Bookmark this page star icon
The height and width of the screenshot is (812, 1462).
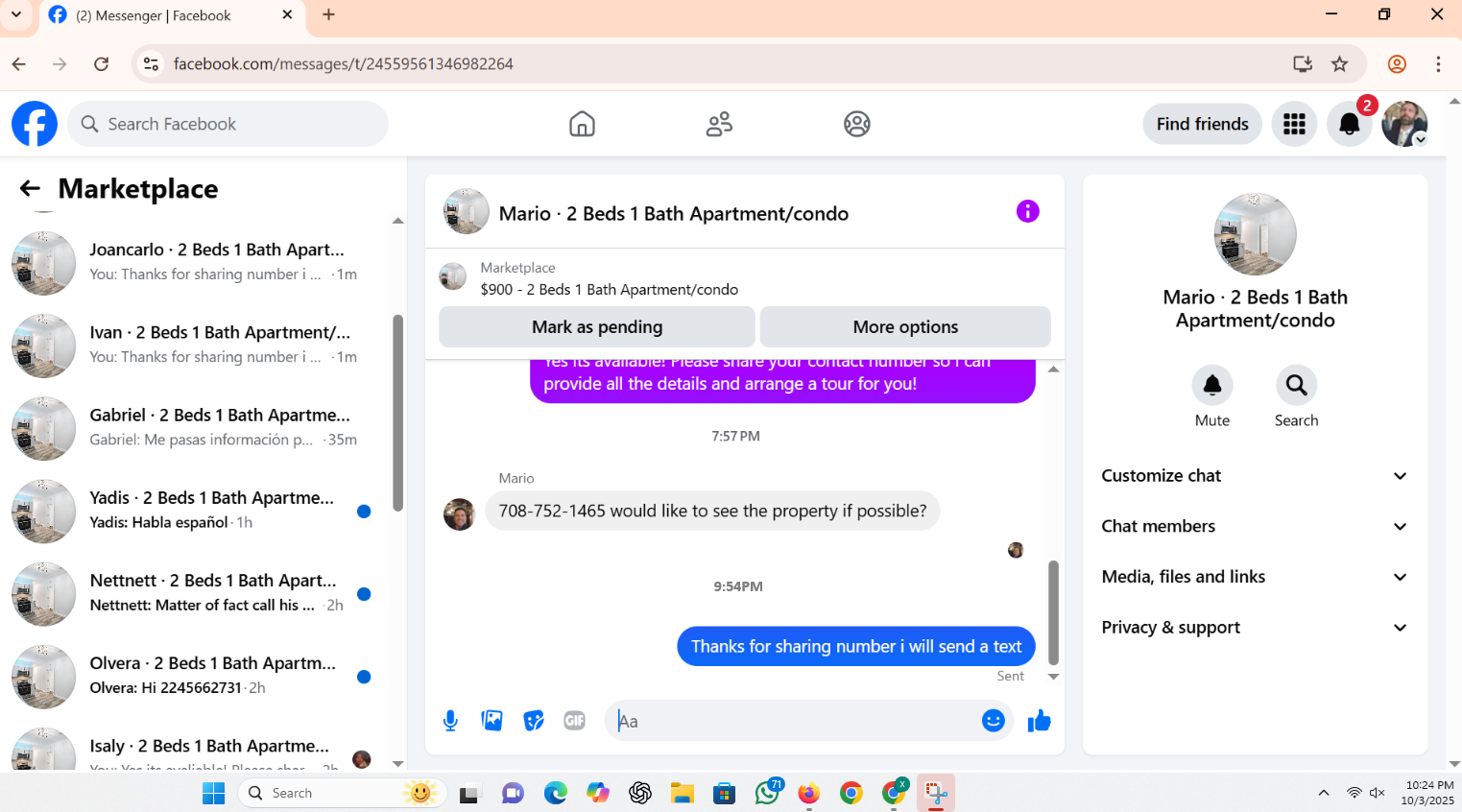(x=1340, y=64)
